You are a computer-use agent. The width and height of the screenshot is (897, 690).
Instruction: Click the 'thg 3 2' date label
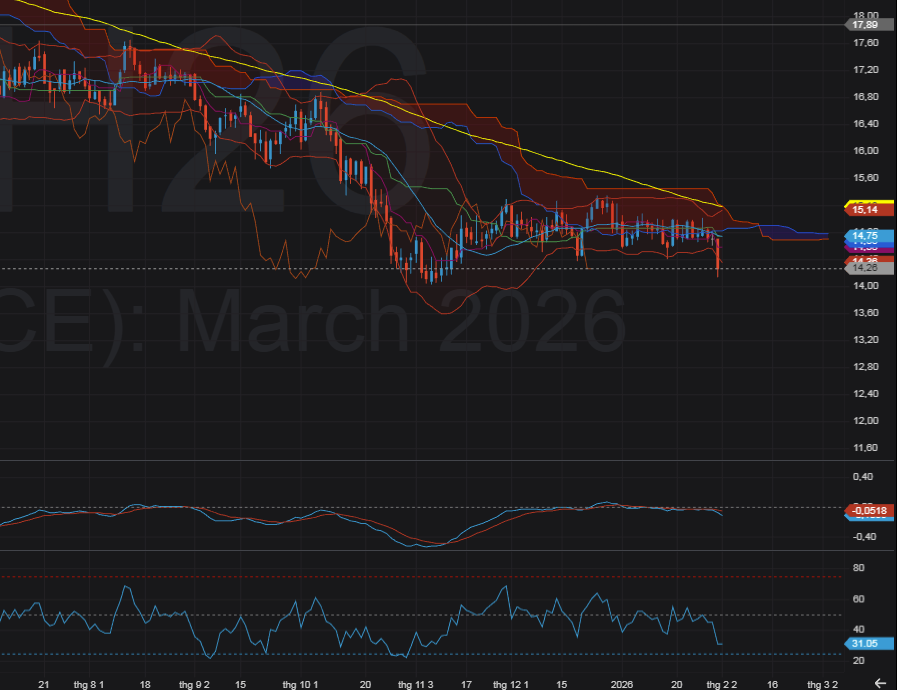(x=822, y=685)
